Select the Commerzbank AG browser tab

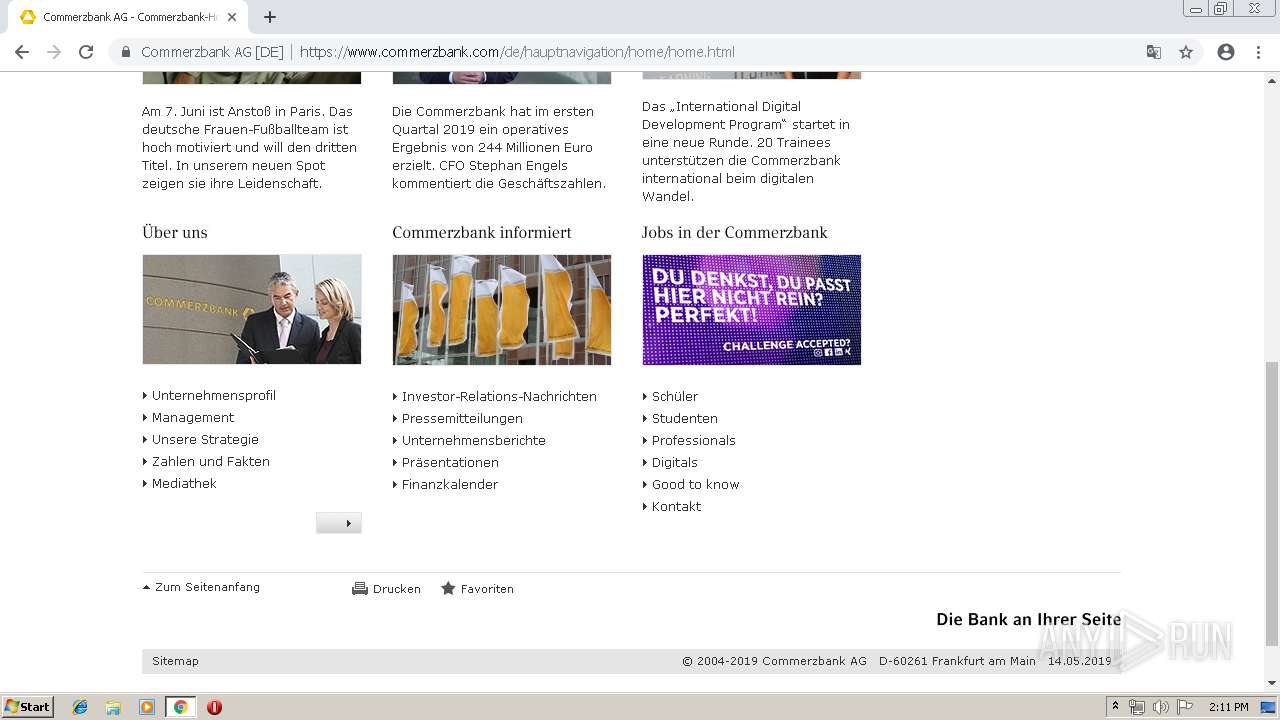(x=128, y=17)
